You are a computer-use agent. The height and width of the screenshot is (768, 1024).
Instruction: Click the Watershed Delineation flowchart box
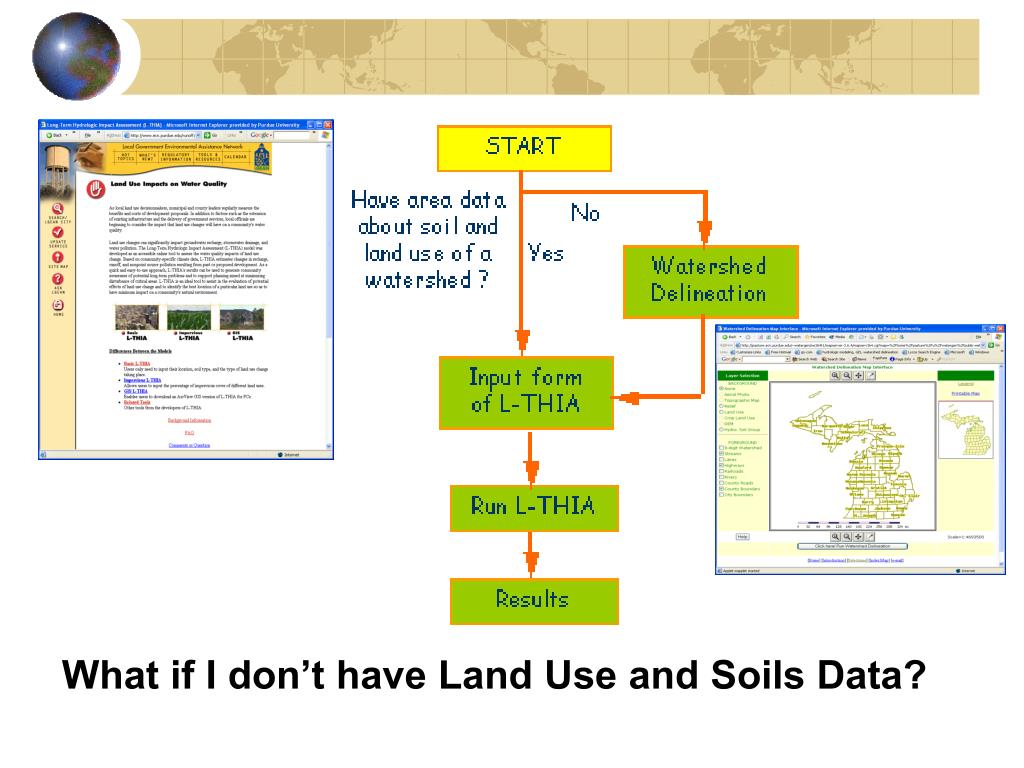click(711, 281)
